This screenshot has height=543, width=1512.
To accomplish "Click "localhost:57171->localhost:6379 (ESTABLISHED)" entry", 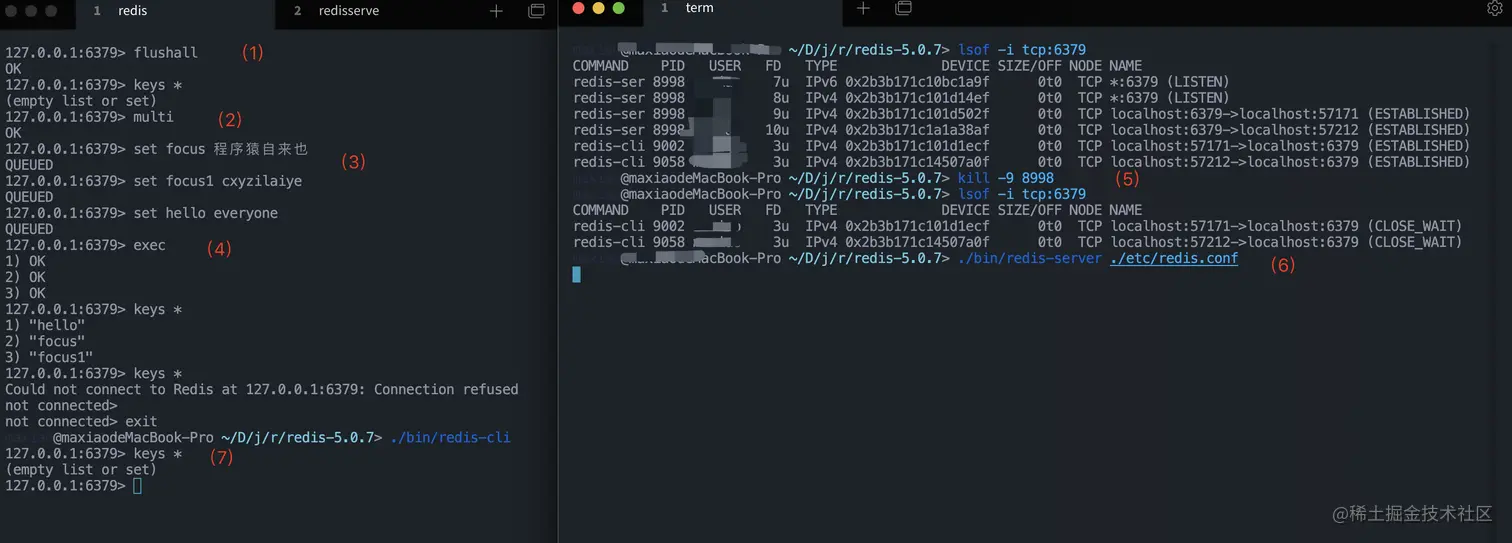I will 1291,145.
